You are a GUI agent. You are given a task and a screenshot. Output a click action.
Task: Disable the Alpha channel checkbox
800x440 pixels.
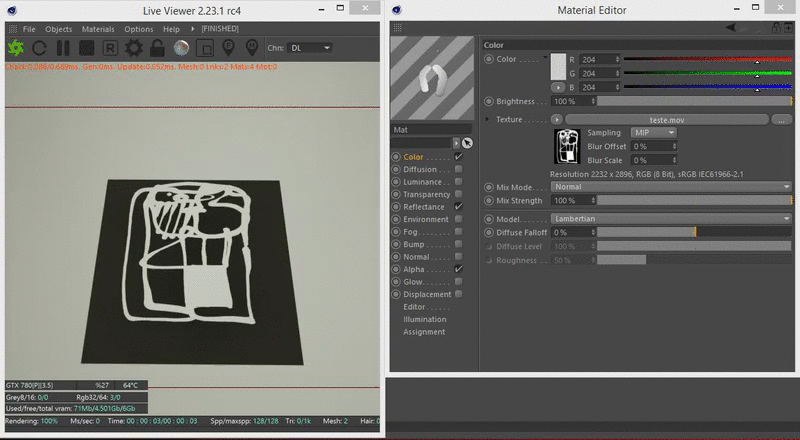tap(458, 268)
